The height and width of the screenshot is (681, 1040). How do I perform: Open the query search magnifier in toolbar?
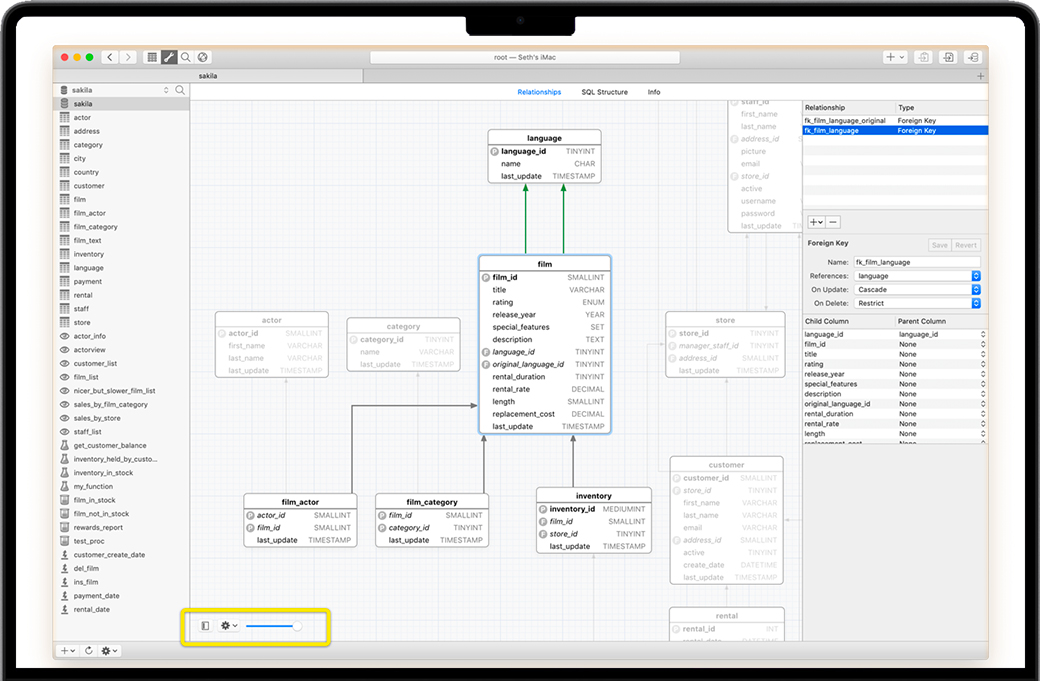(x=186, y=58)
